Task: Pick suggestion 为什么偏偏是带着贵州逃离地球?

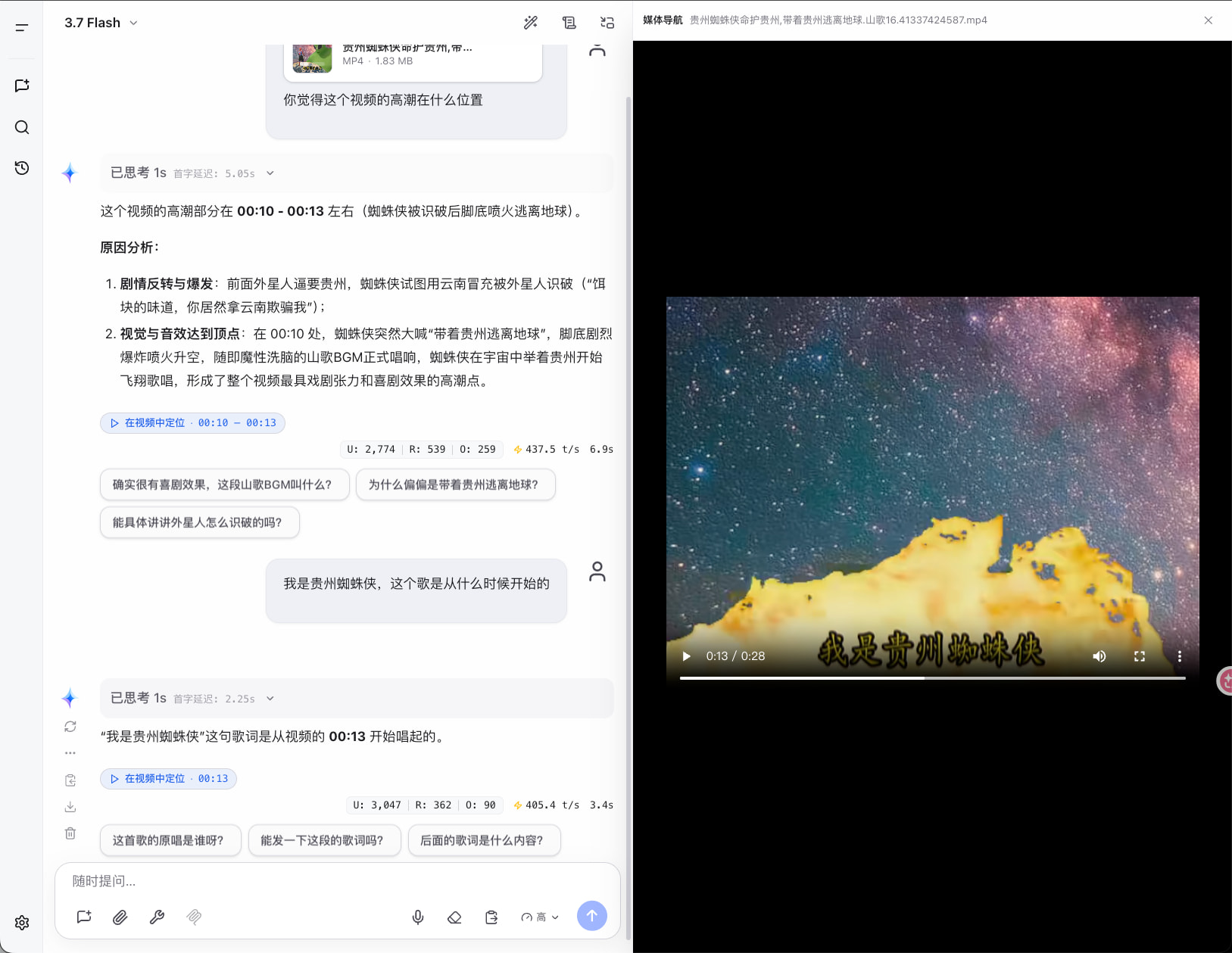Action: click(x=456, y=484)
